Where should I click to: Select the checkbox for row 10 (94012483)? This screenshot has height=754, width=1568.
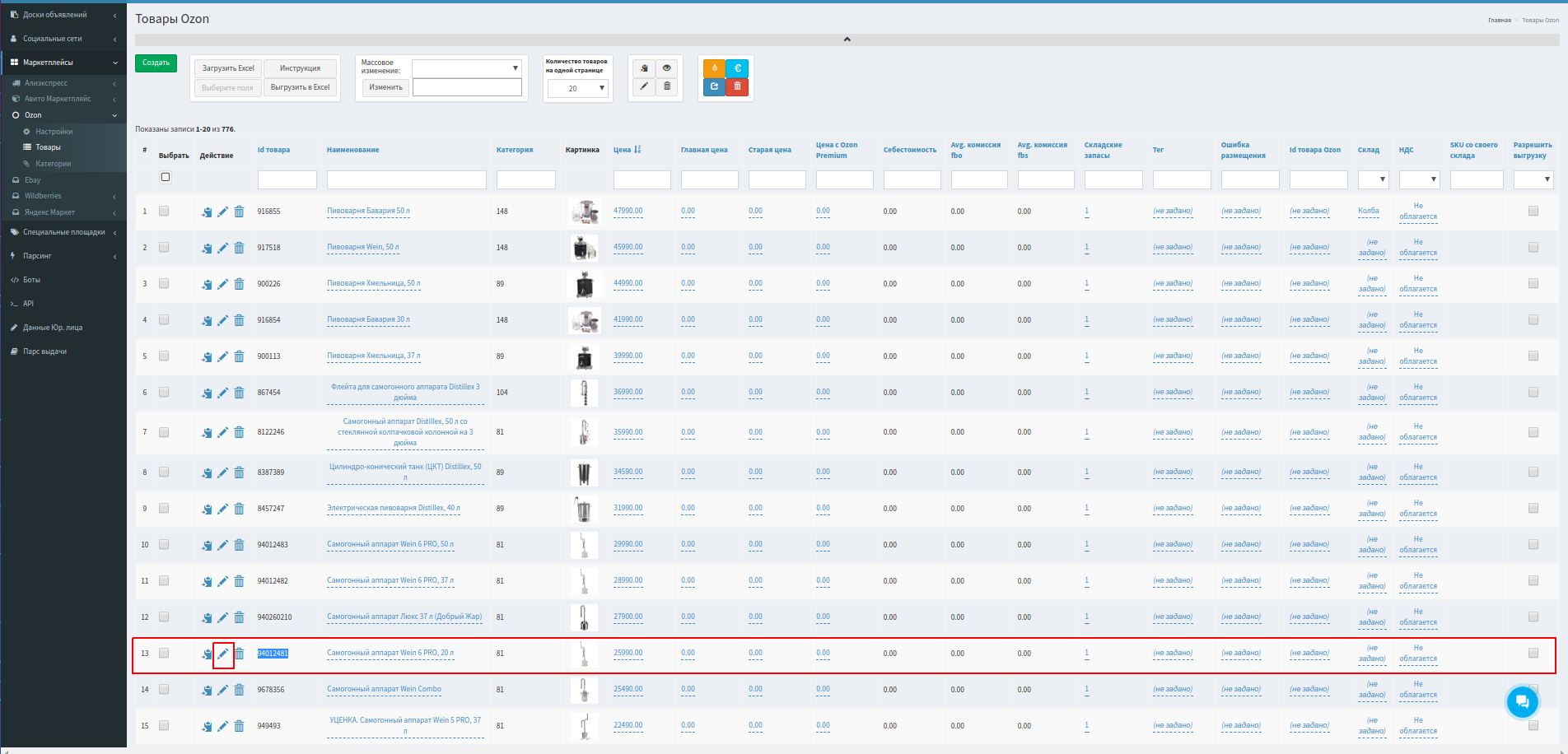pyautogui.click(x=164, y=544)
